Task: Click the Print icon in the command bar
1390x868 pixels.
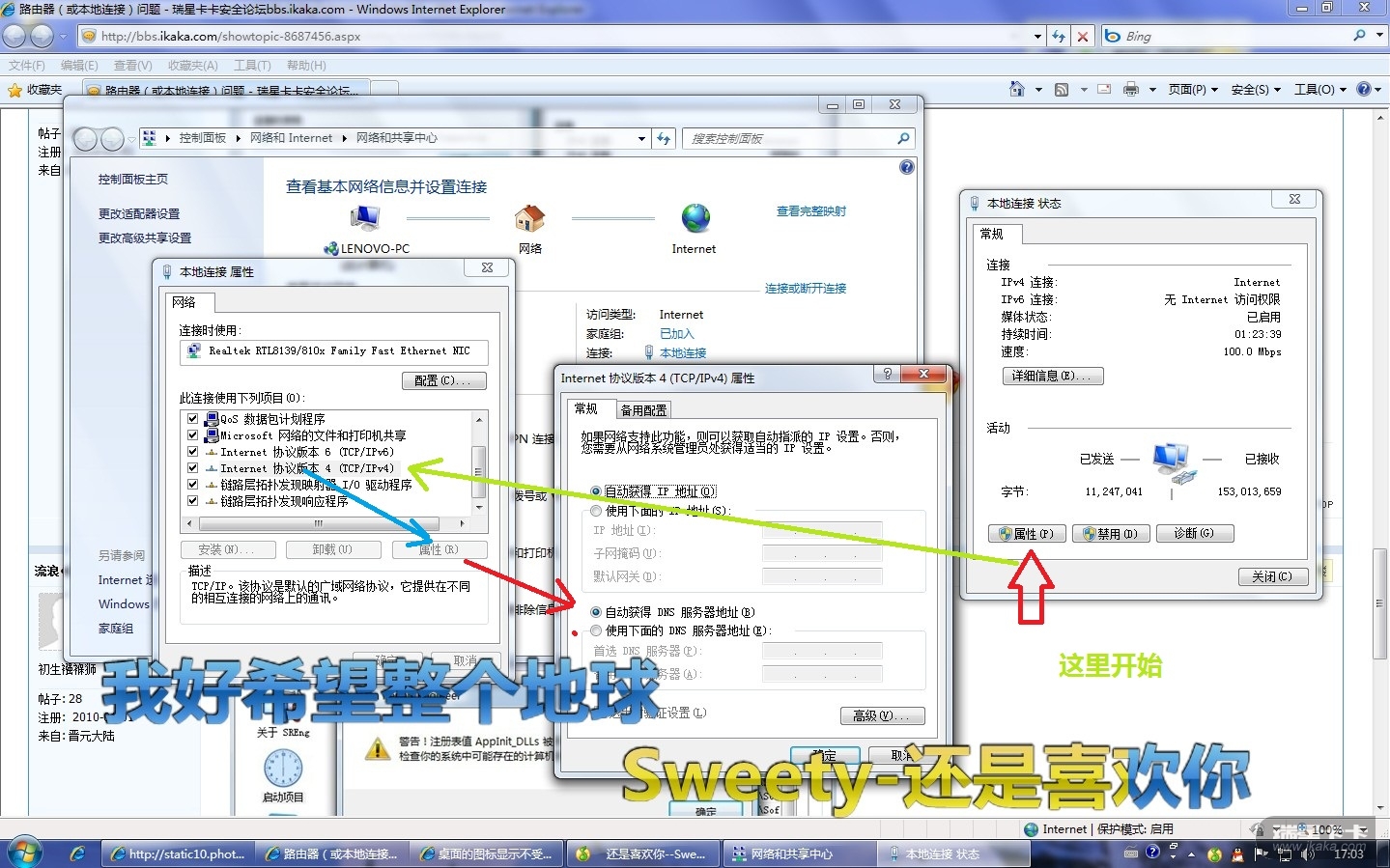Action: (1131, 90)
